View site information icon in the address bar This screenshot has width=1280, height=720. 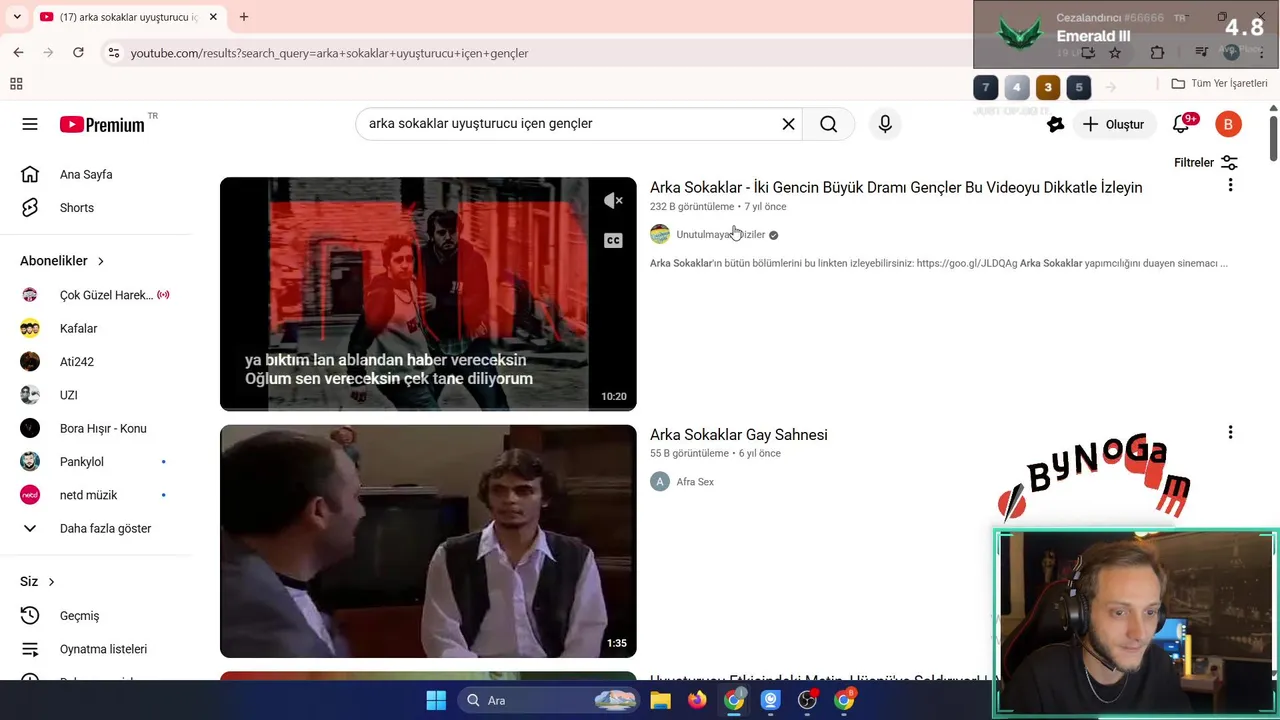click(113, 53)
